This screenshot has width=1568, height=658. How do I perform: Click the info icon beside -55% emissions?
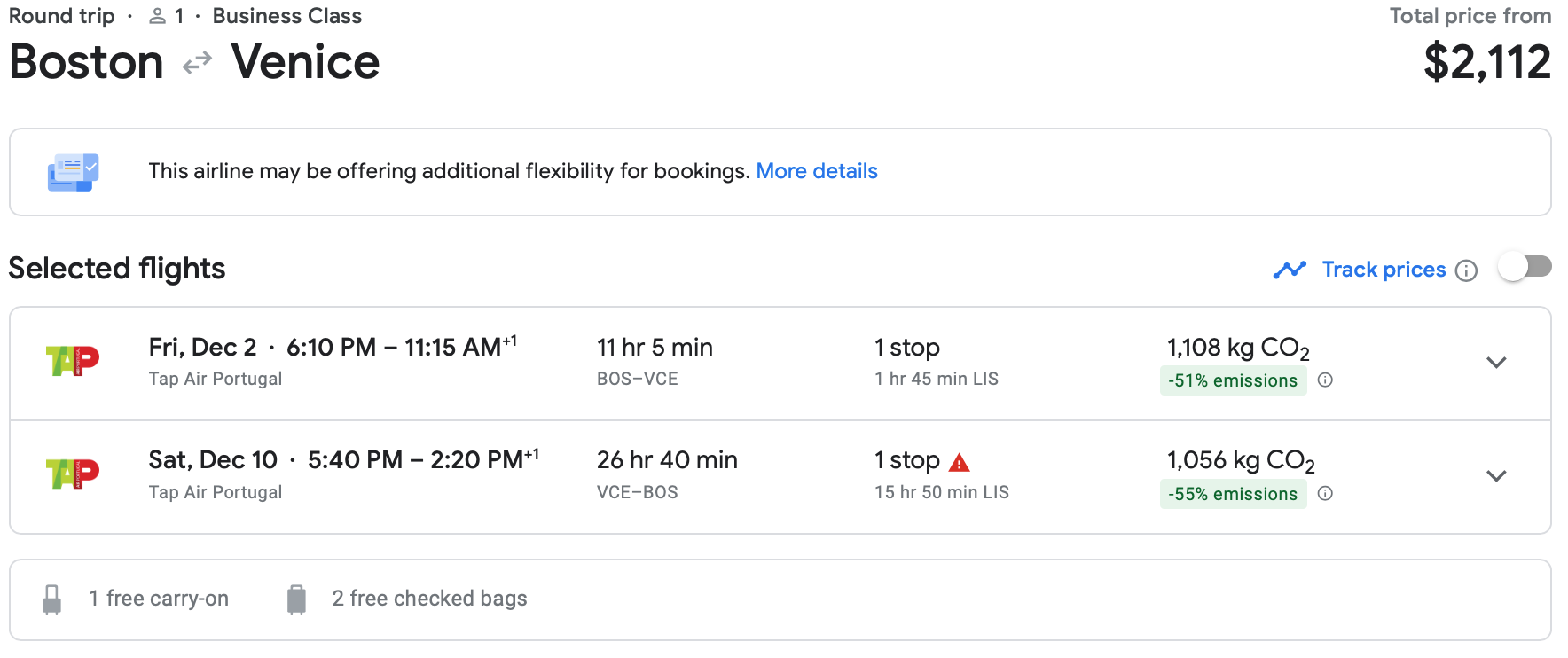point(1325,494)
